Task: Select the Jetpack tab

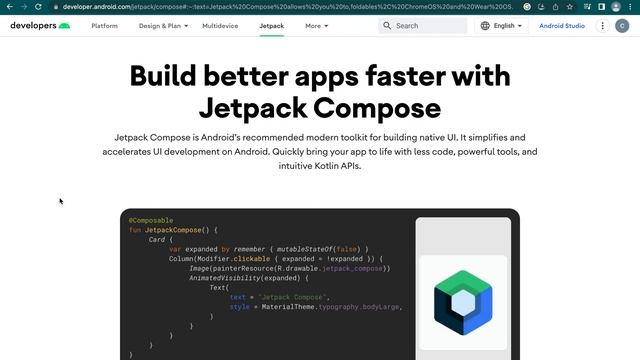Action: click(271, 26)
